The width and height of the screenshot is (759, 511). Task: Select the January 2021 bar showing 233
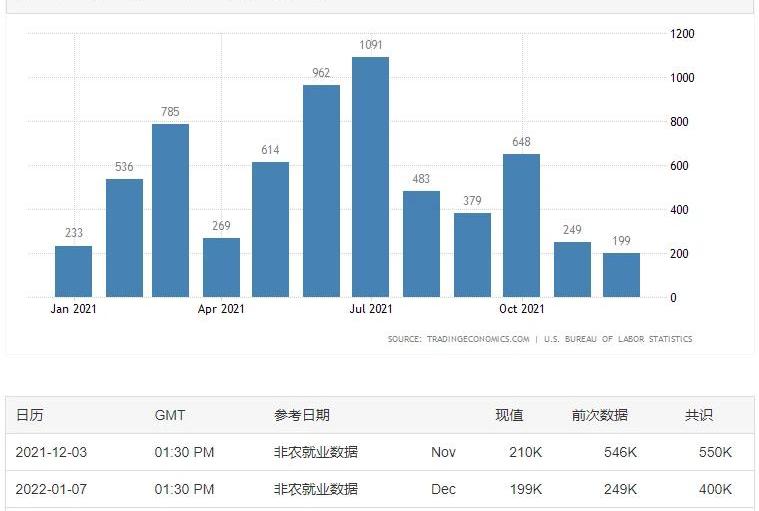click(73, 271)
